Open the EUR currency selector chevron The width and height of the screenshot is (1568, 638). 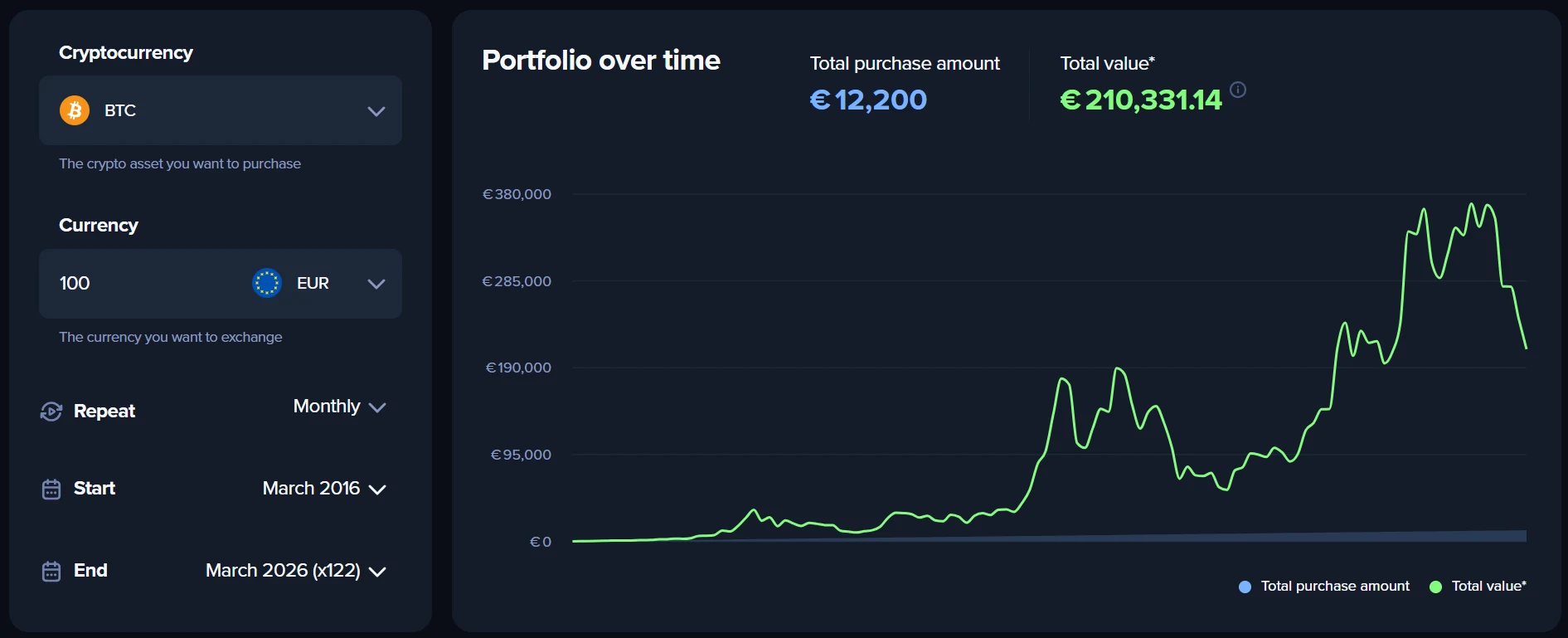[x=376, y=284]
